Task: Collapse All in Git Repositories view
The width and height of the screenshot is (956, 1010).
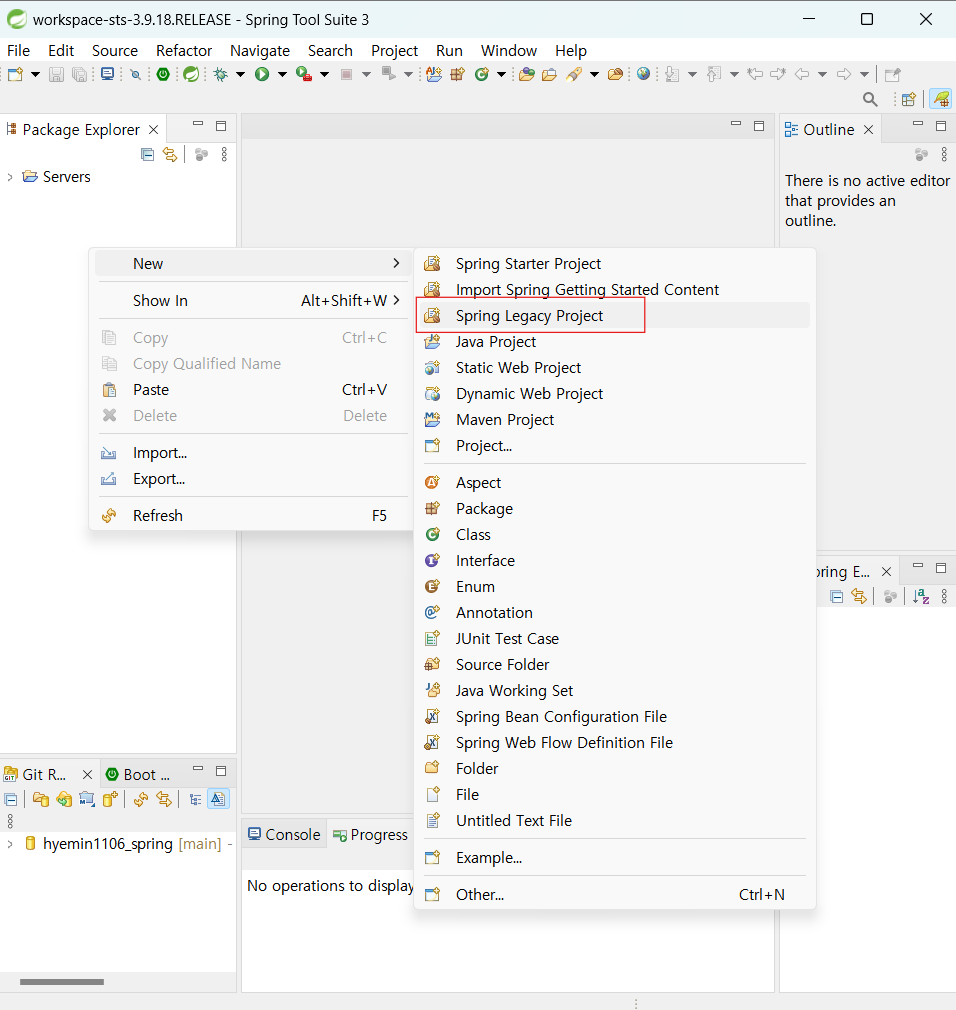Action: (x=11, y=799)
